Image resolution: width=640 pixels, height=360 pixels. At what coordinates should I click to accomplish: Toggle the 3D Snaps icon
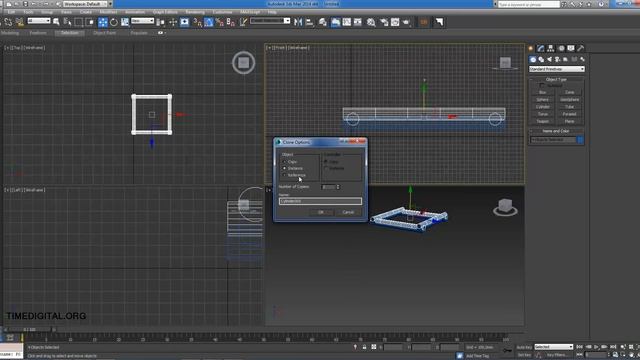[197, 22]
